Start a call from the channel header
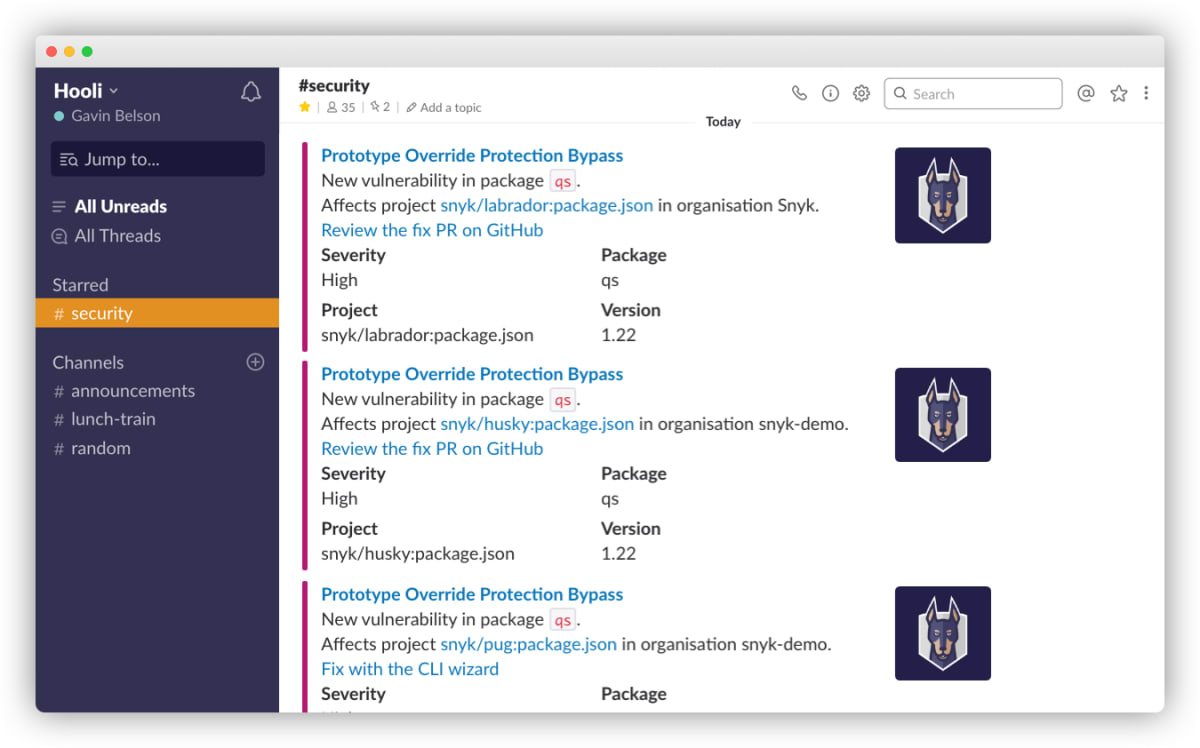The width and height of the screenshot is (1200, 748). (x=798, y=92)
